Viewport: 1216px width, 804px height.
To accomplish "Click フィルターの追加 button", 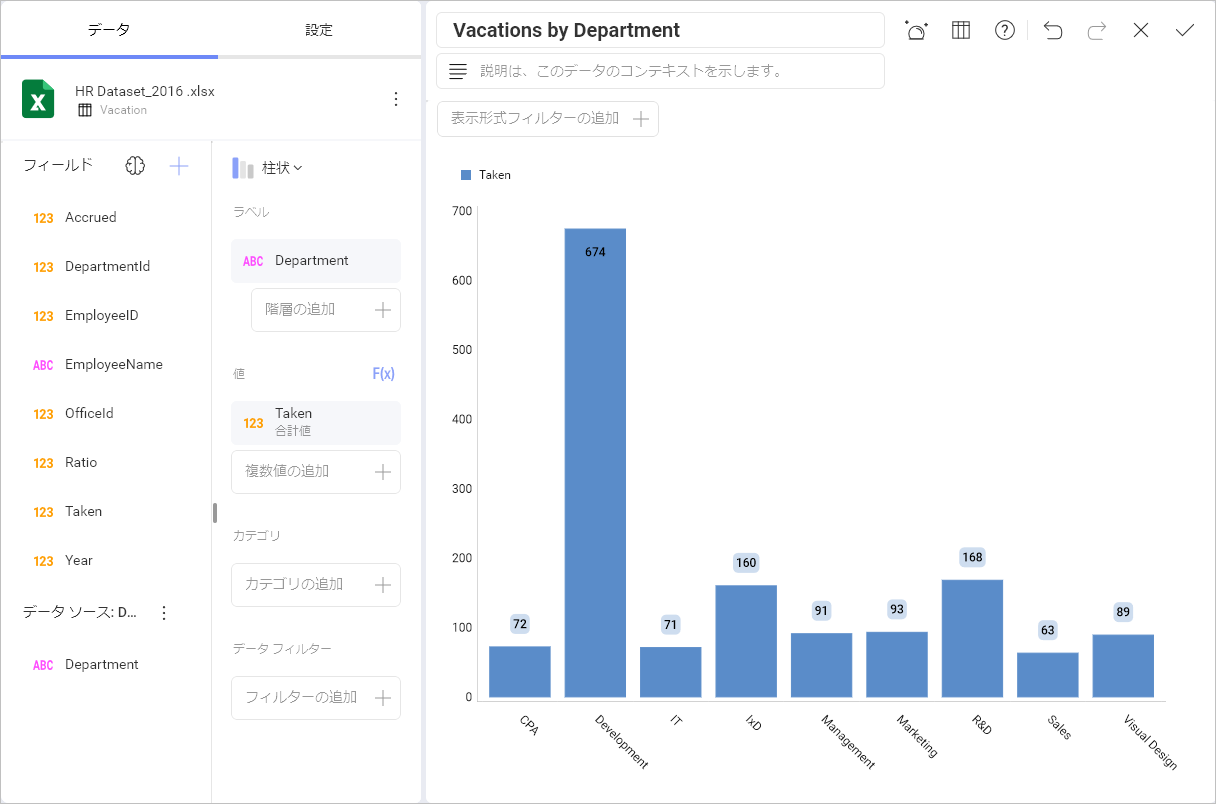I will click(316, 698).
